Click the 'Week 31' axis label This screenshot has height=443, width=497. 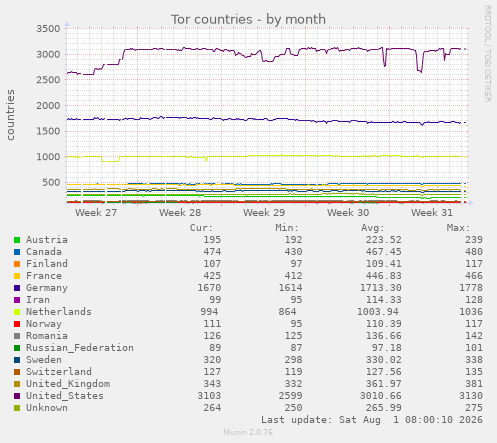(432, 213)
